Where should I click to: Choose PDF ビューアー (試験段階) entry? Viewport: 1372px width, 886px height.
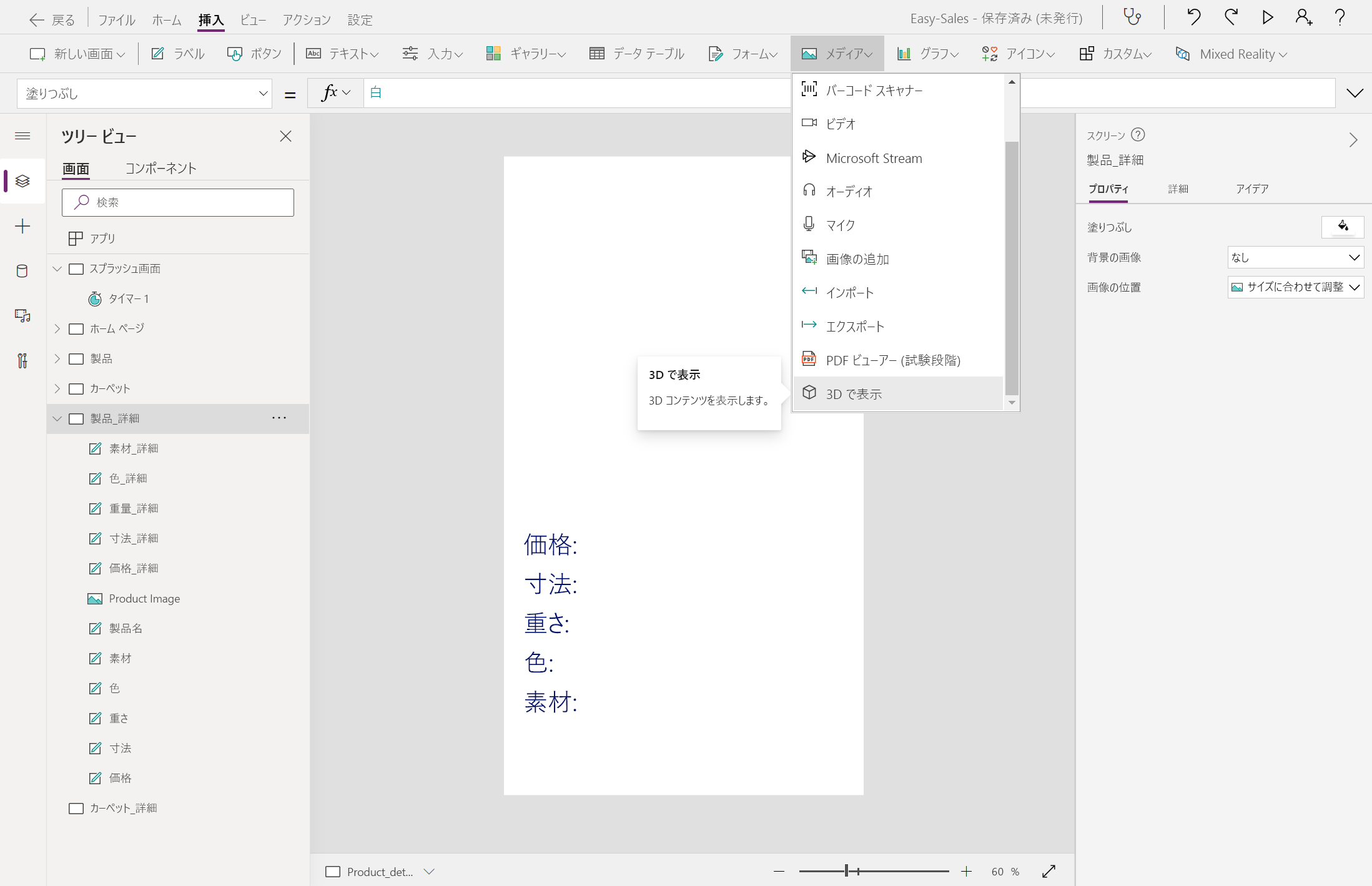(898, 360)
